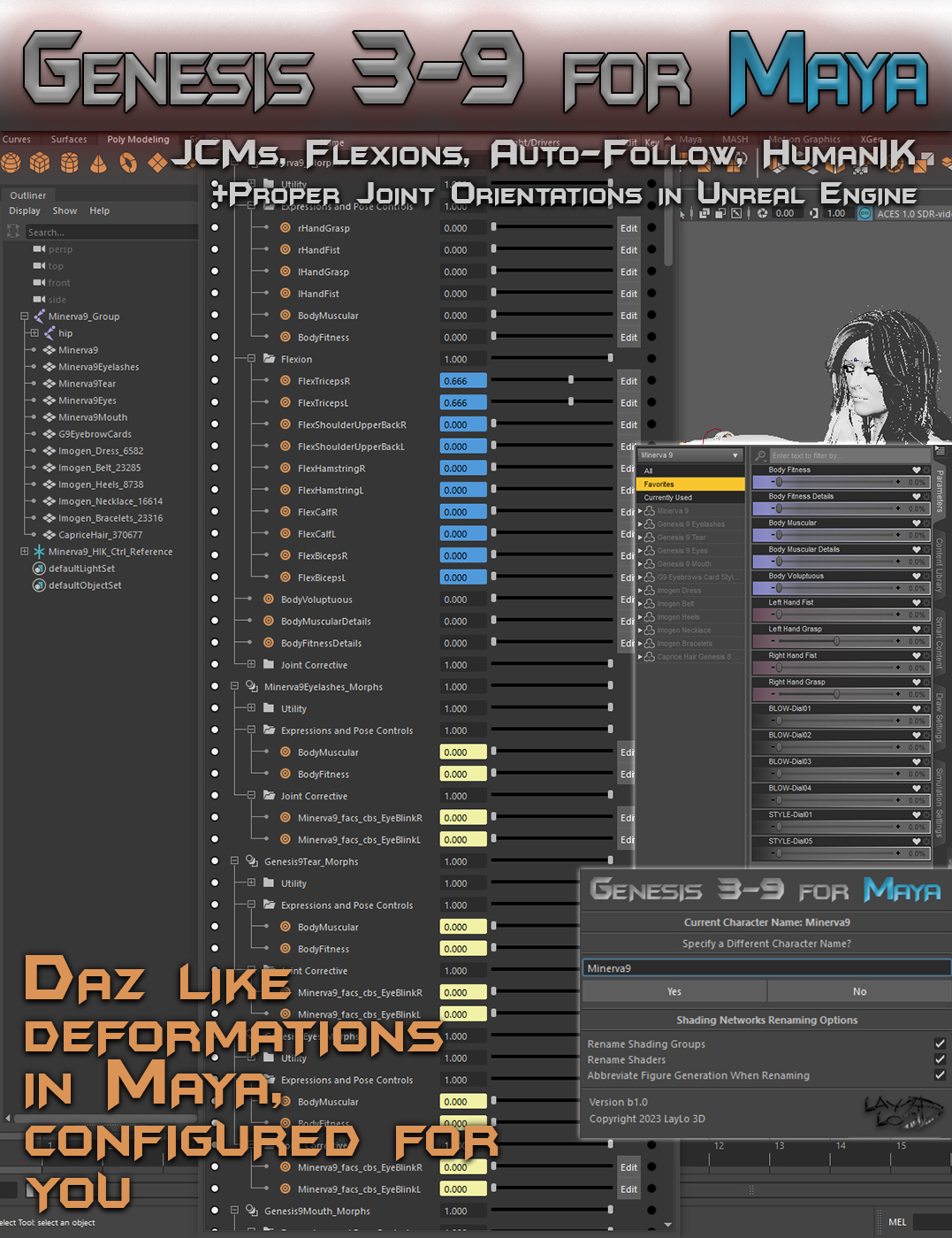Click the FlexCalfR orange target icon
Image resolution: width=952 pixels, height=1238 pixels.
tap(286, 512)
